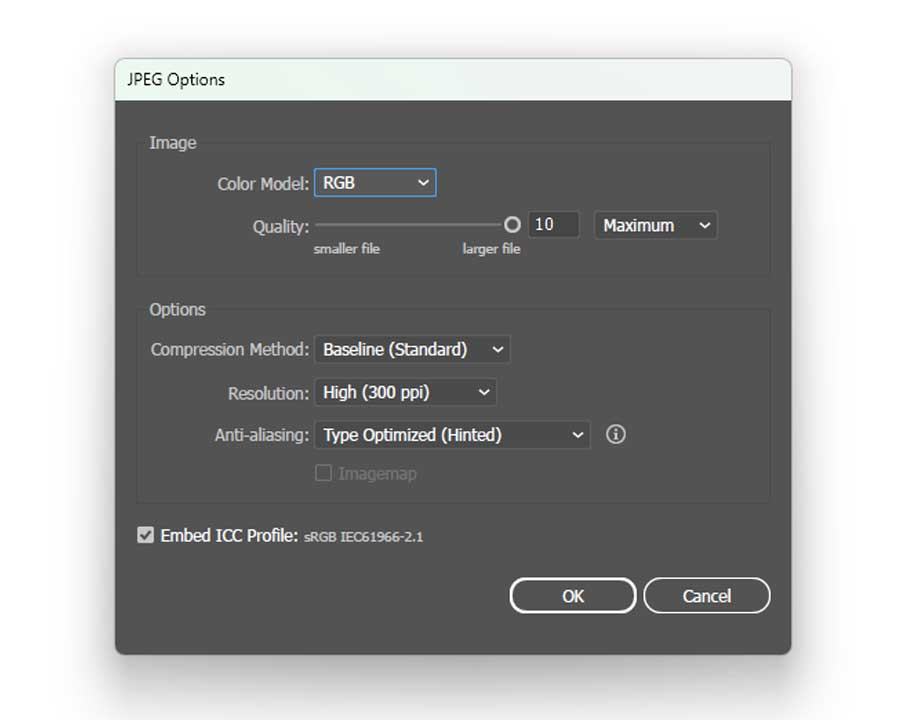Click the Anti-aliasing info icon
899x720 pixels.
point(616,435)
